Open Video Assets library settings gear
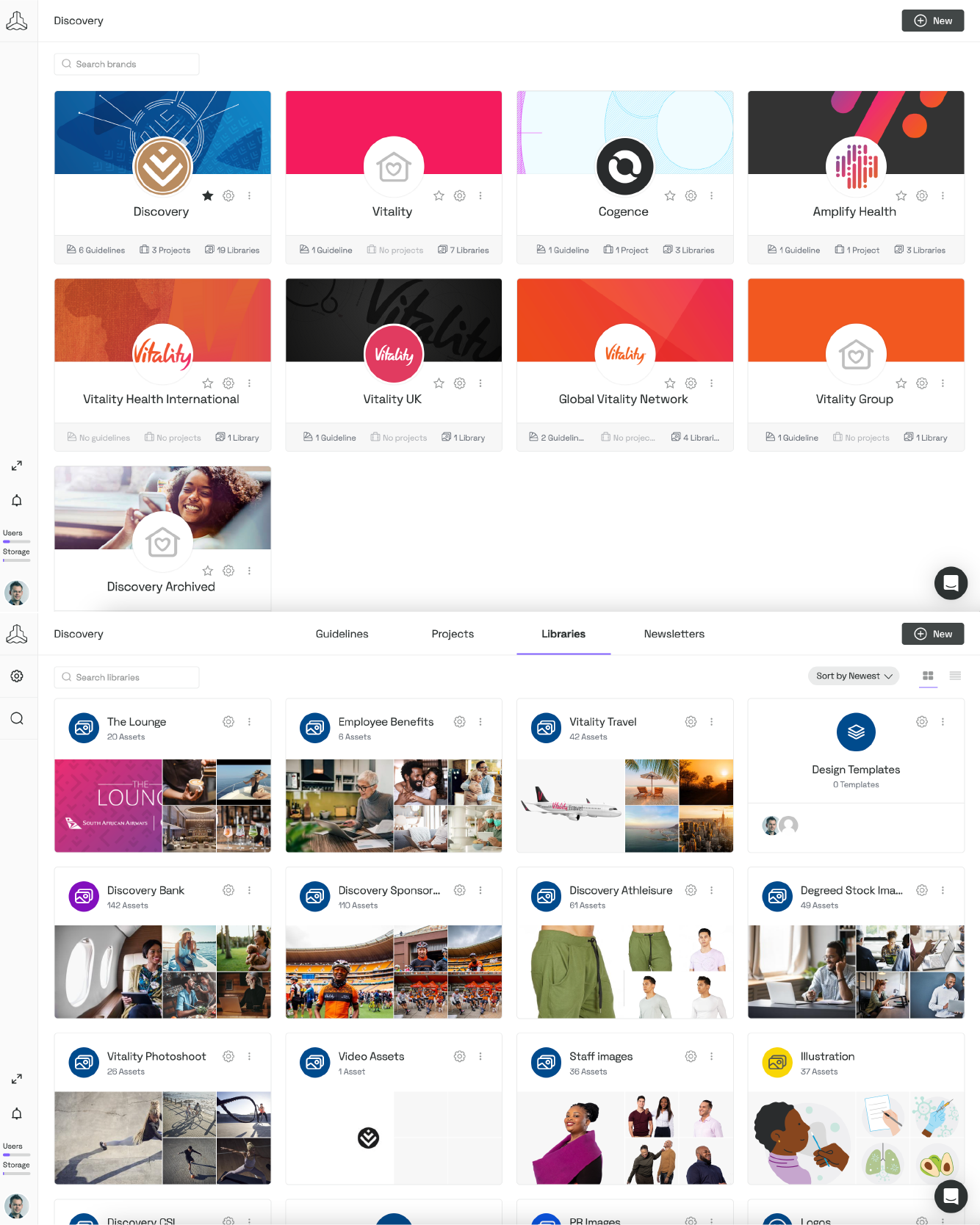 tap(460, 1056)
